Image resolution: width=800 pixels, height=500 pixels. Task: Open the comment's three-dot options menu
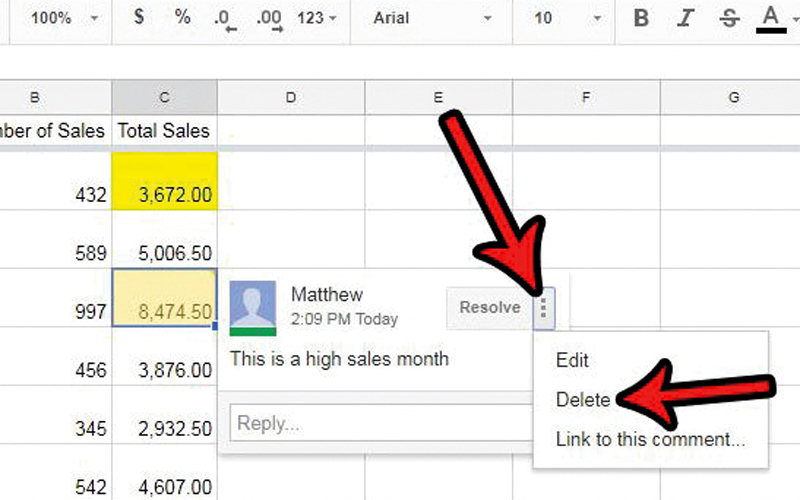tap(544, 308)
